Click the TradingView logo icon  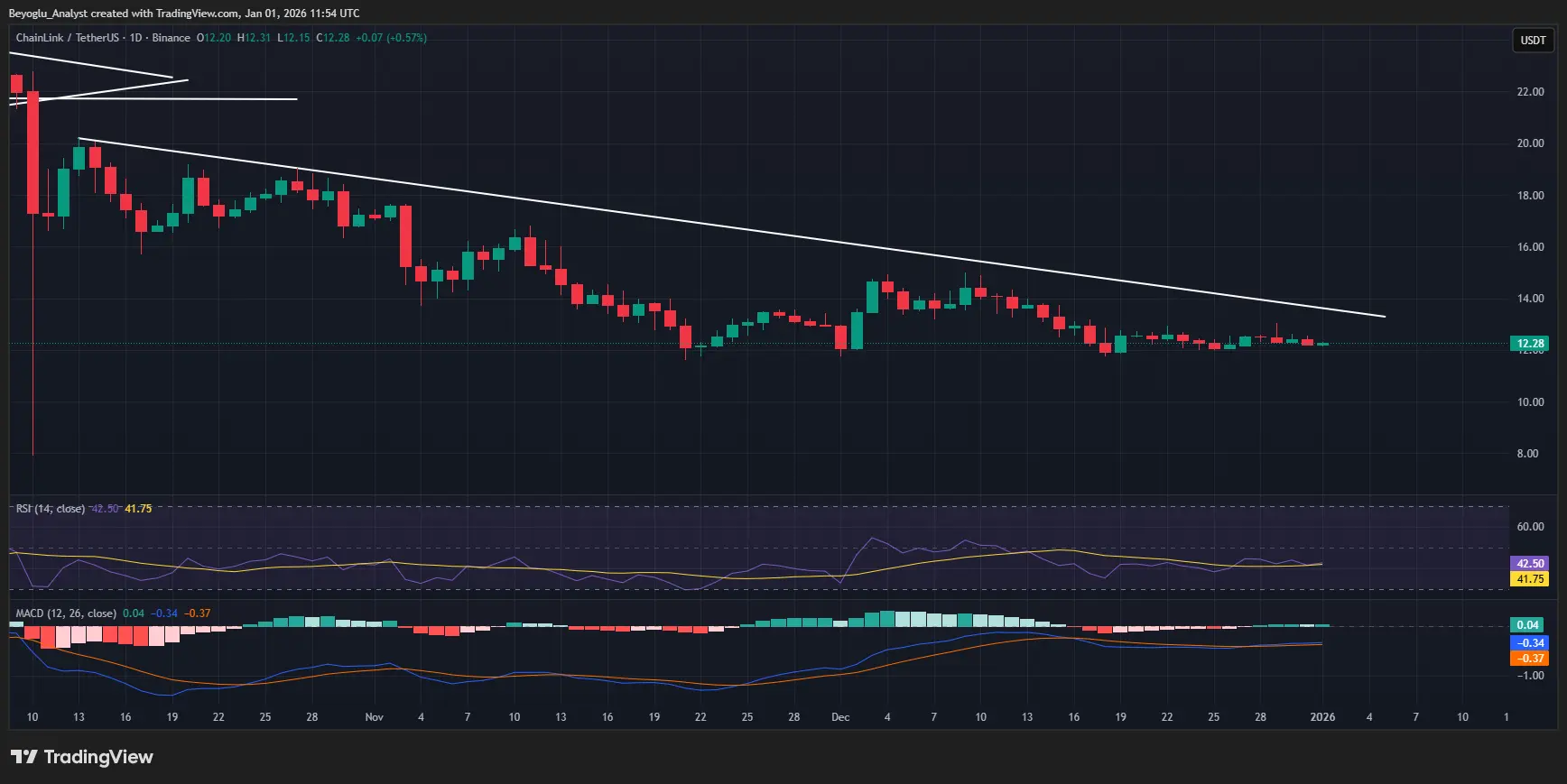[x=24, y=757]
